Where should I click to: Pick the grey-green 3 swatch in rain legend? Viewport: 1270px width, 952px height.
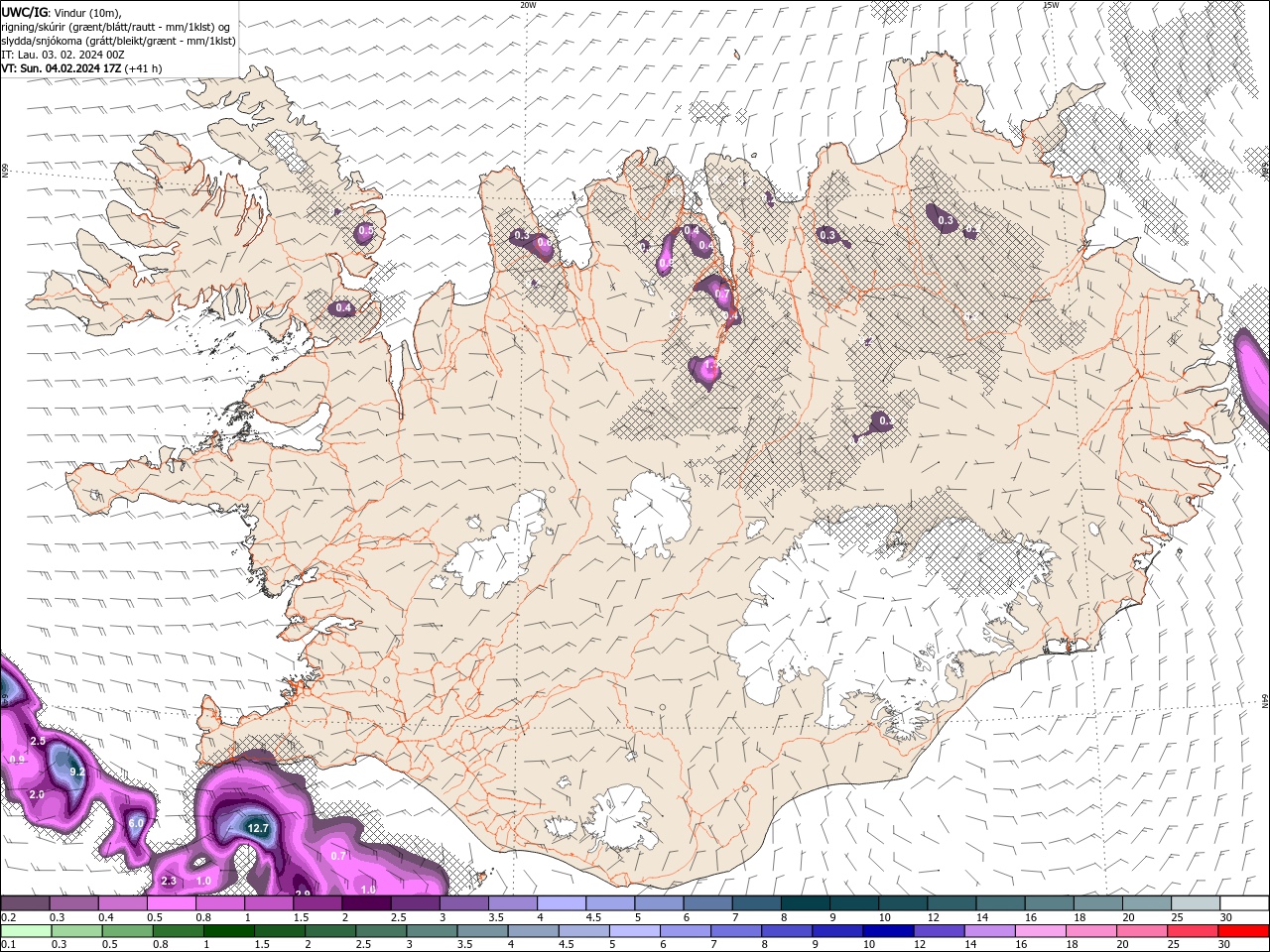point(433,931)
